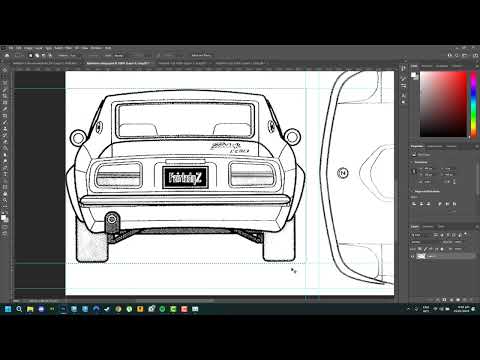Toggle the layer filtering switch in Layers panel
Image resolution: width=480 pixels, height=360 pixels.
coord(466,234)
